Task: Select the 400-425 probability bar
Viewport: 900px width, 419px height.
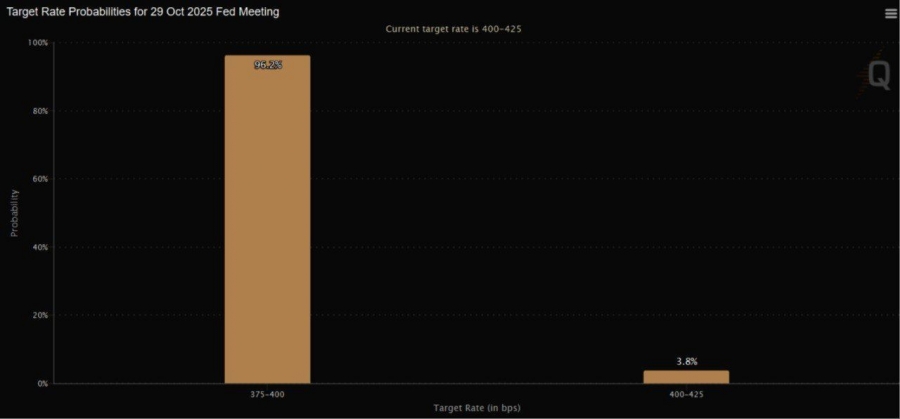Action: click(686, 377)
